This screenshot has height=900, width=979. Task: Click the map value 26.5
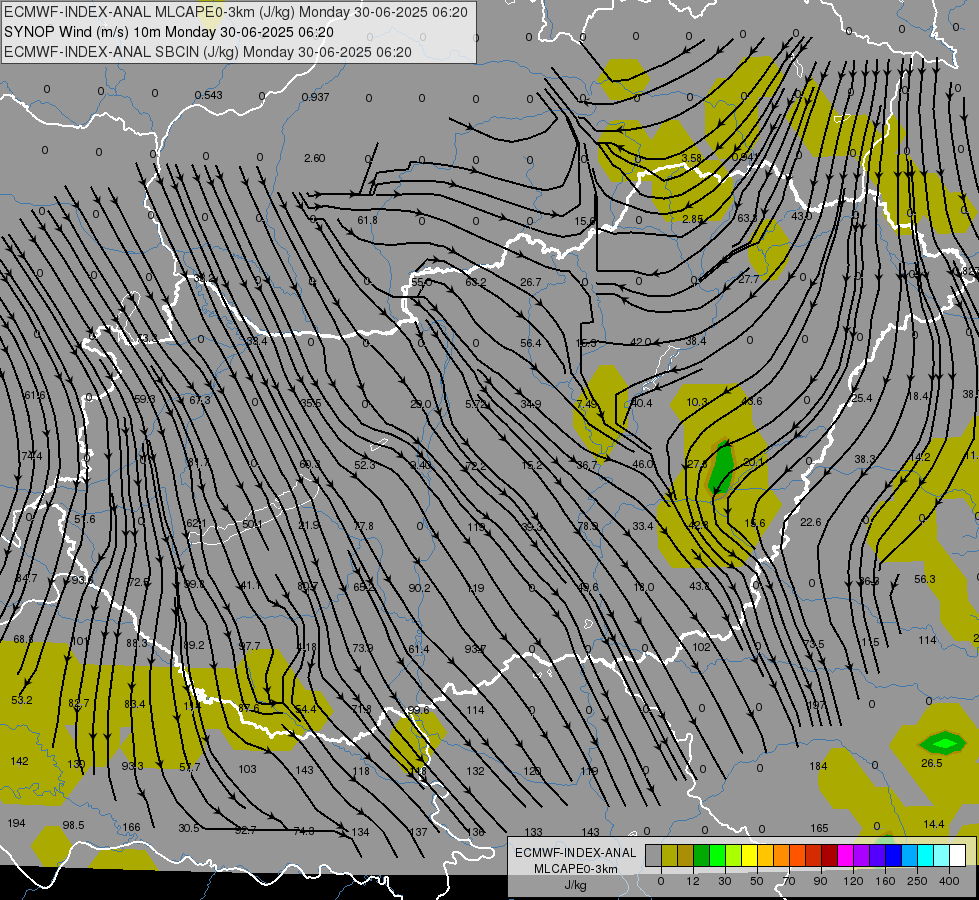tap(932, 763)
